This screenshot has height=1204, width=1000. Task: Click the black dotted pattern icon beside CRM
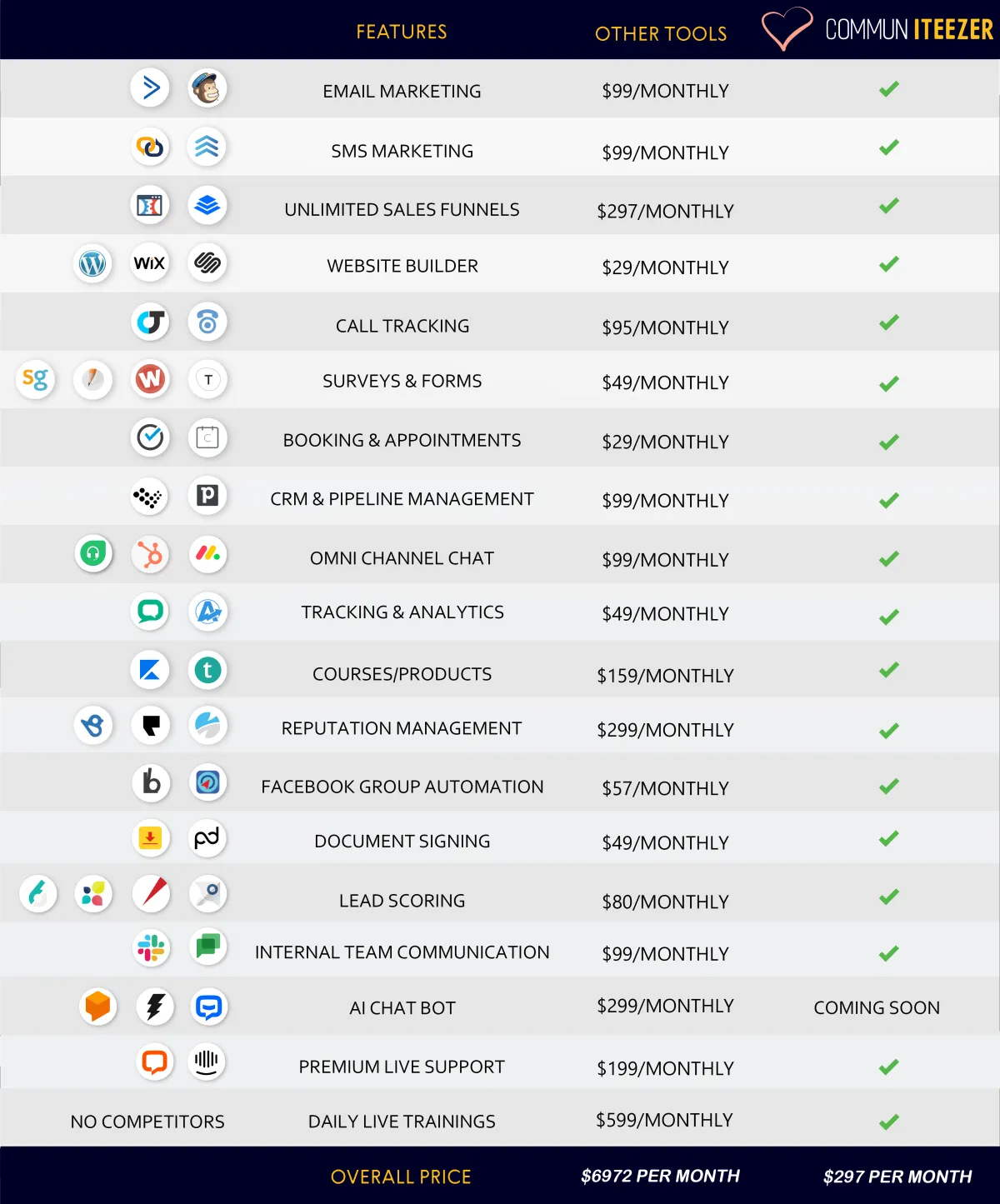[x=150, y=497]
